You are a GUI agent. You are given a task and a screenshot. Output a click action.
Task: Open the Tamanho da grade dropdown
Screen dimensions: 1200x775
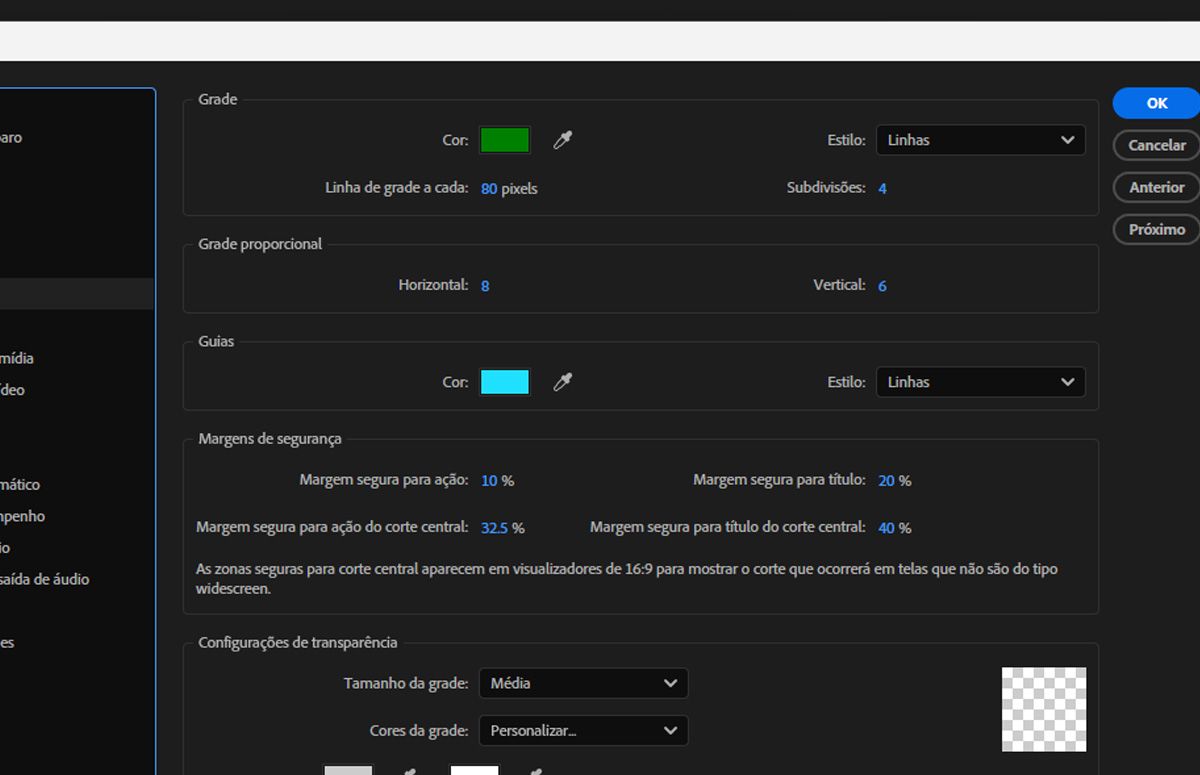584,683
